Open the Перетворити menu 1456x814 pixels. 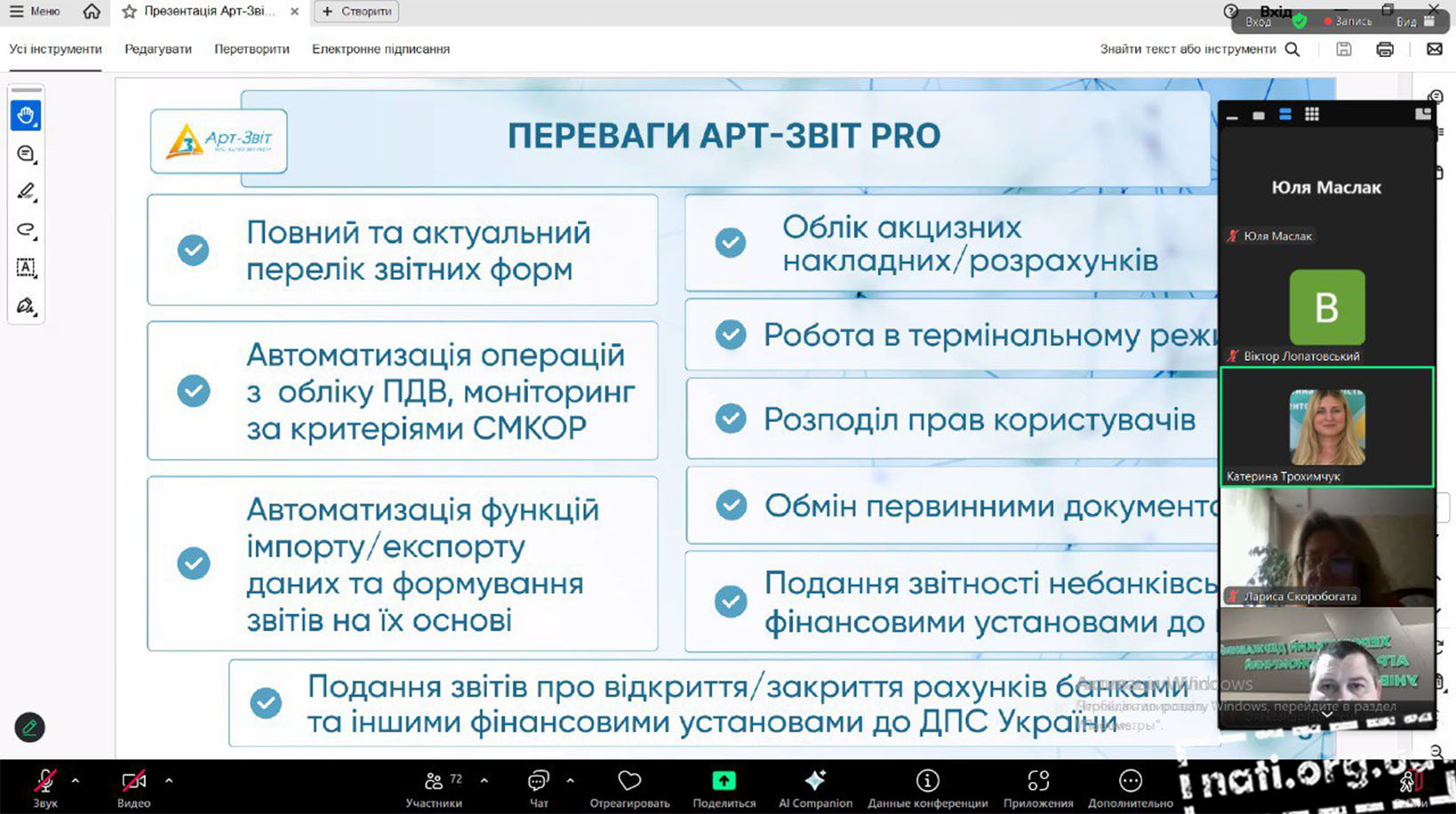coord(252,49)
